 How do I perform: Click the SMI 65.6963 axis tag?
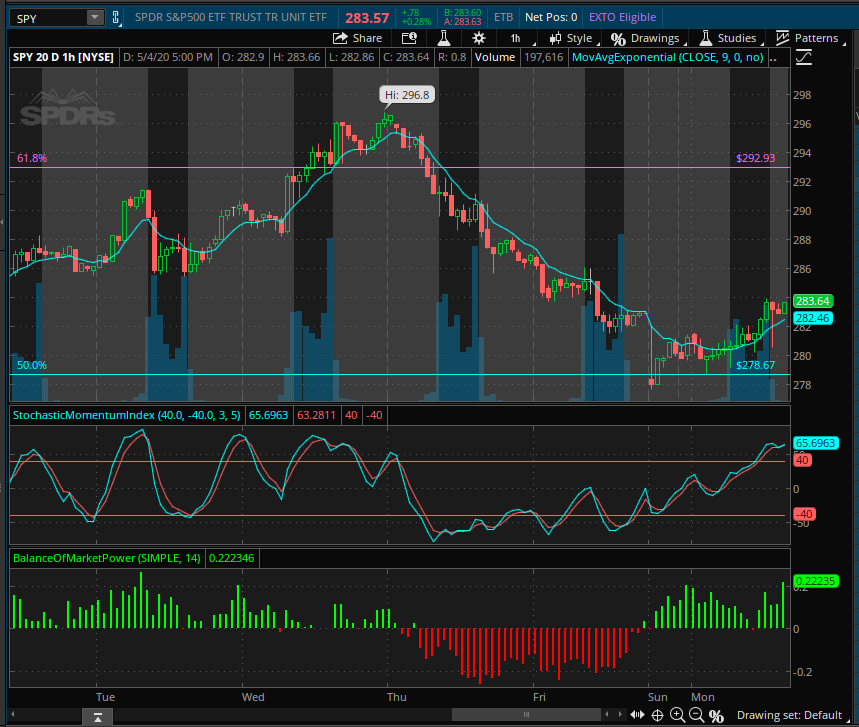(x=816, y=443)
